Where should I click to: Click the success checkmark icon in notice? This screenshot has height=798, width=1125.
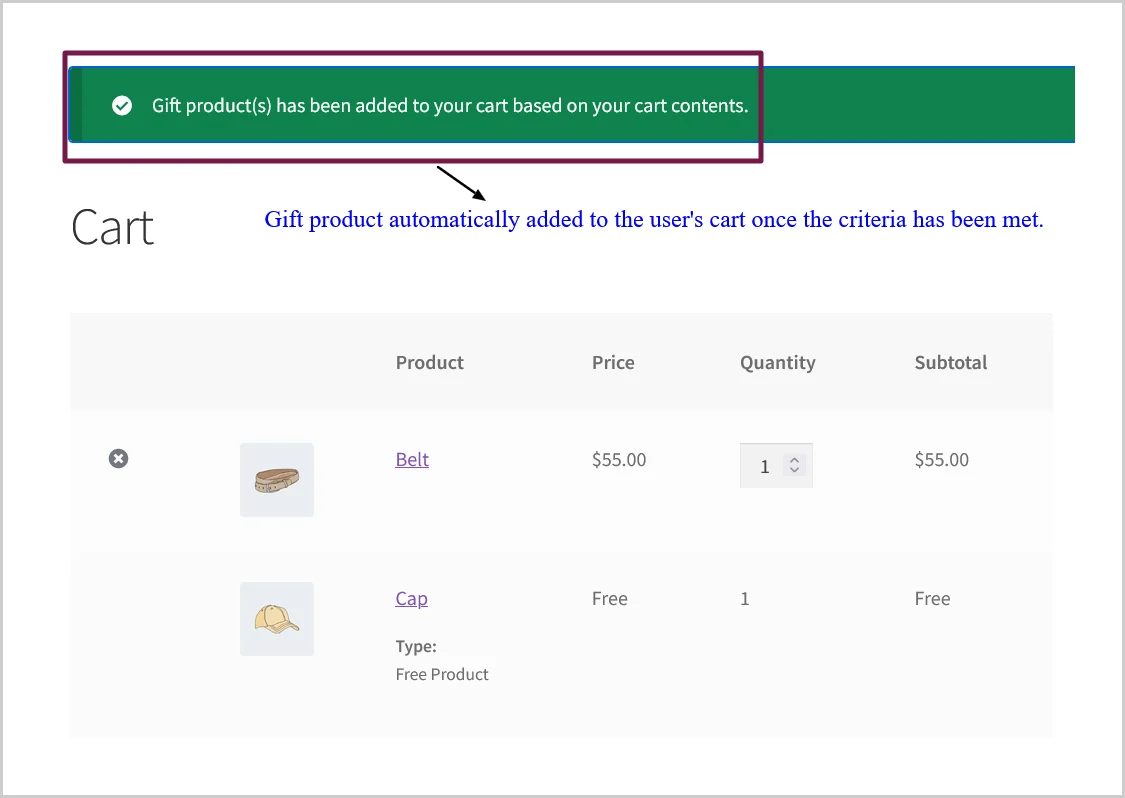122,105
